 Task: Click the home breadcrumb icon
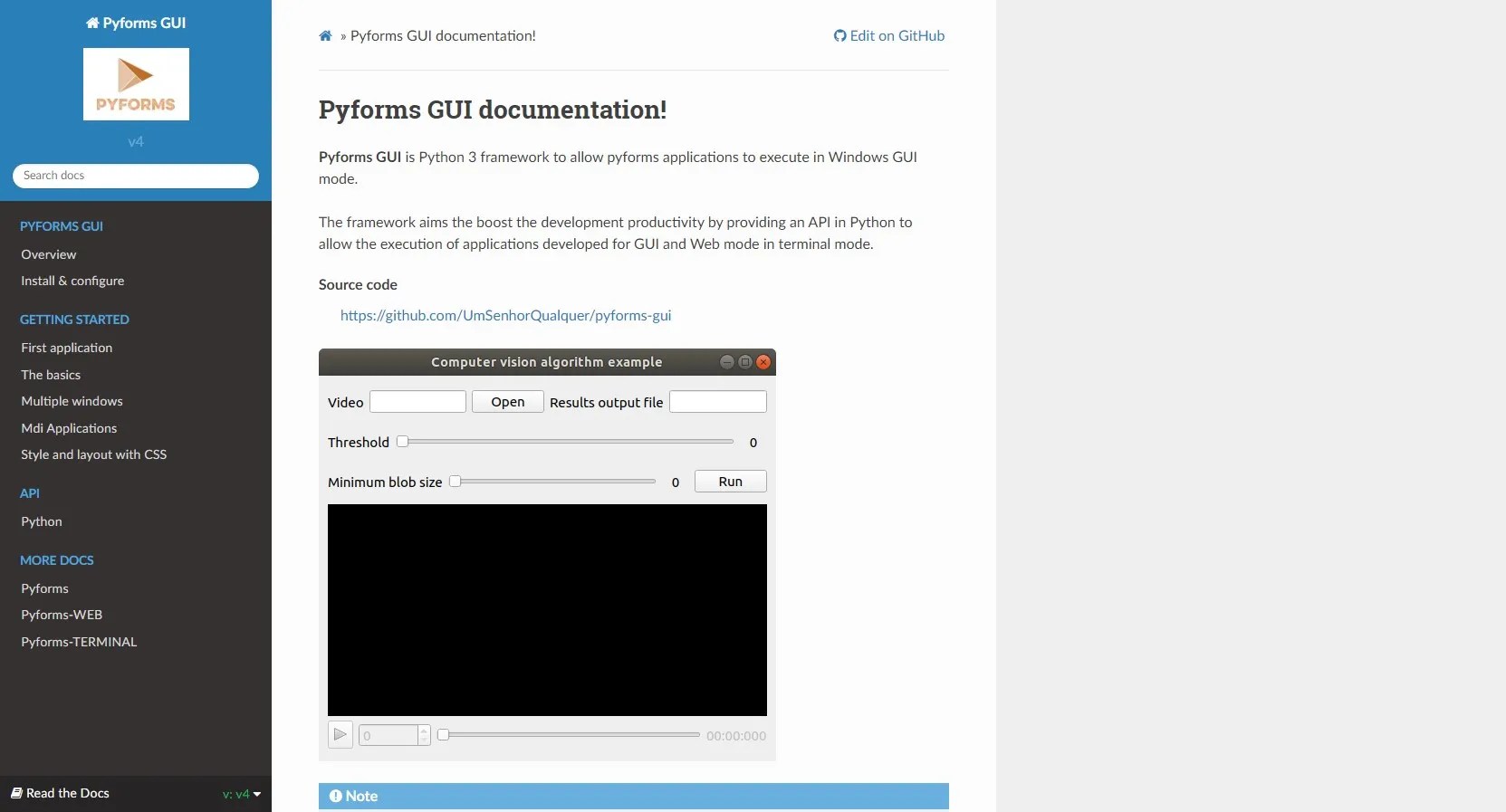point(325,36)
